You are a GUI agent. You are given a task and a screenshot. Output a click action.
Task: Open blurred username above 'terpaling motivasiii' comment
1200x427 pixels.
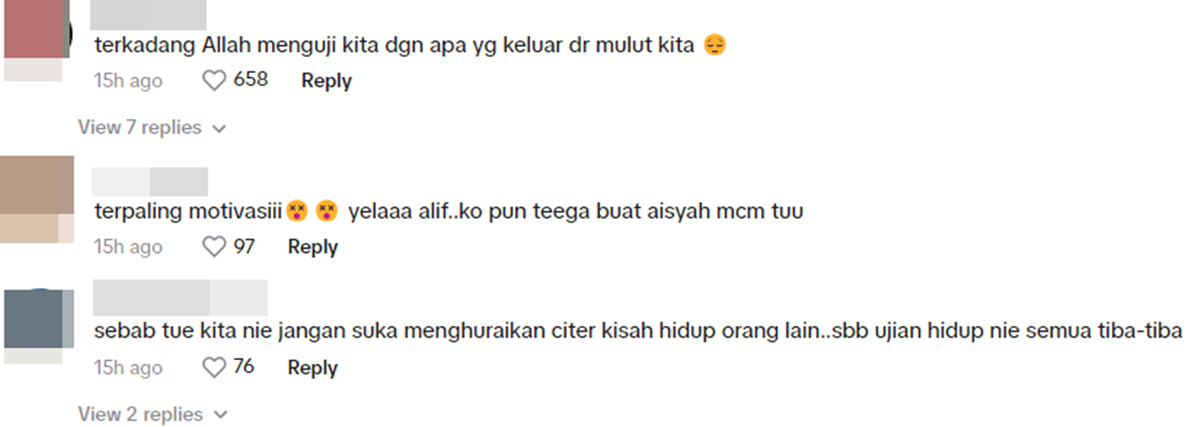point(149,180)
